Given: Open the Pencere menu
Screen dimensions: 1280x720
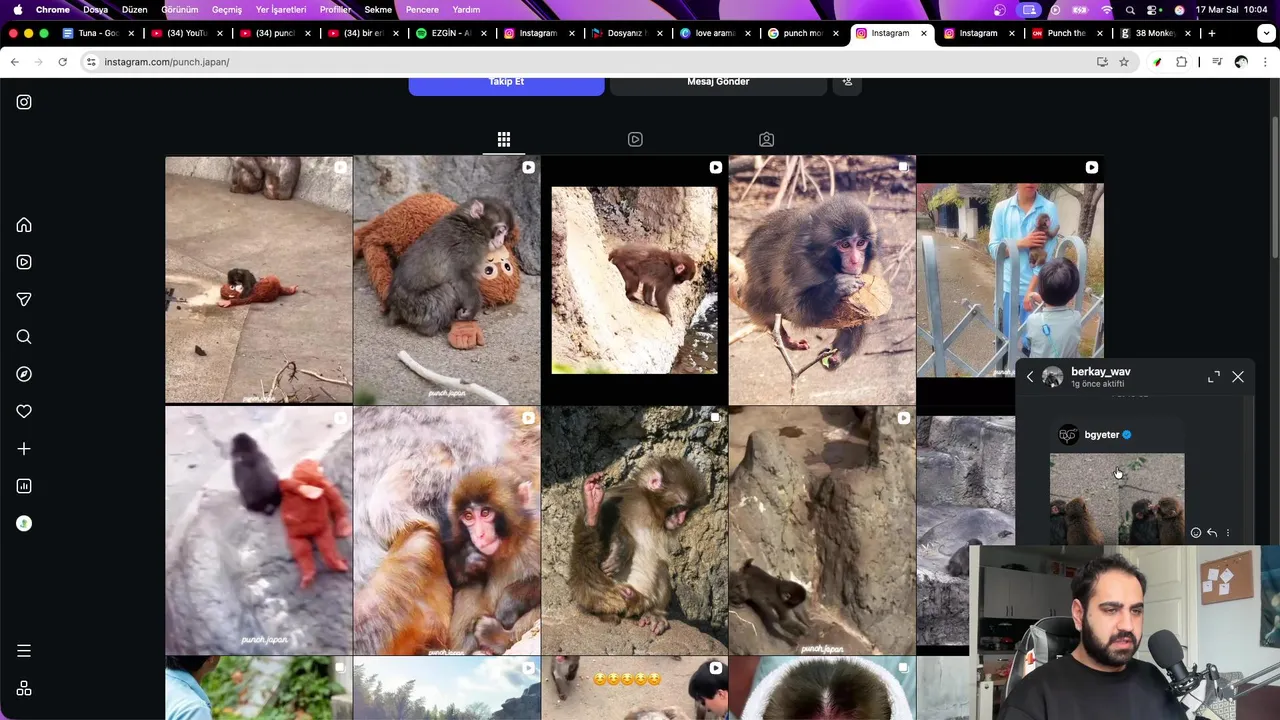Looking at the screenshot, I should 422,9.
